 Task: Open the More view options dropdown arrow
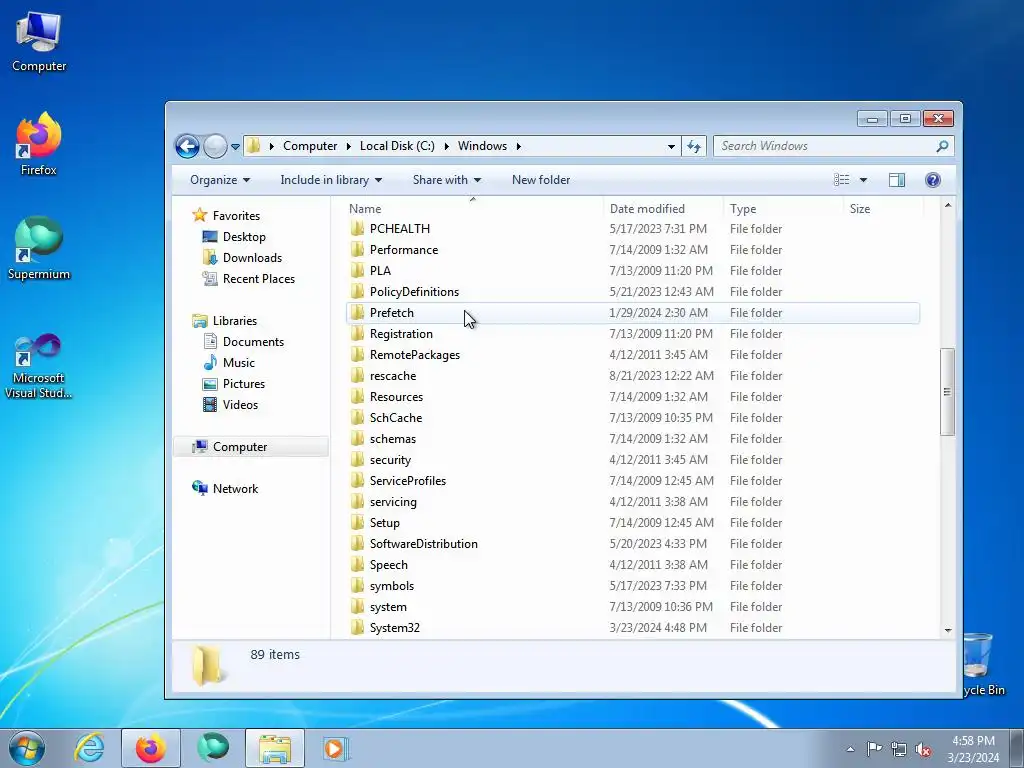863,180
